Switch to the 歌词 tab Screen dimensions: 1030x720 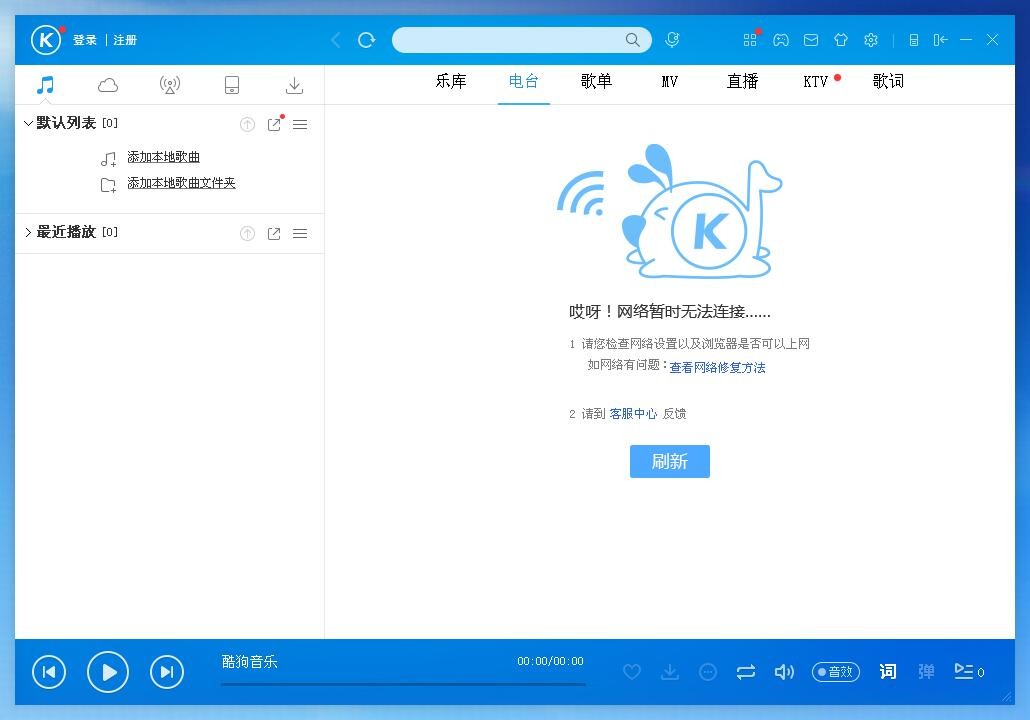[x=888, y=81]
